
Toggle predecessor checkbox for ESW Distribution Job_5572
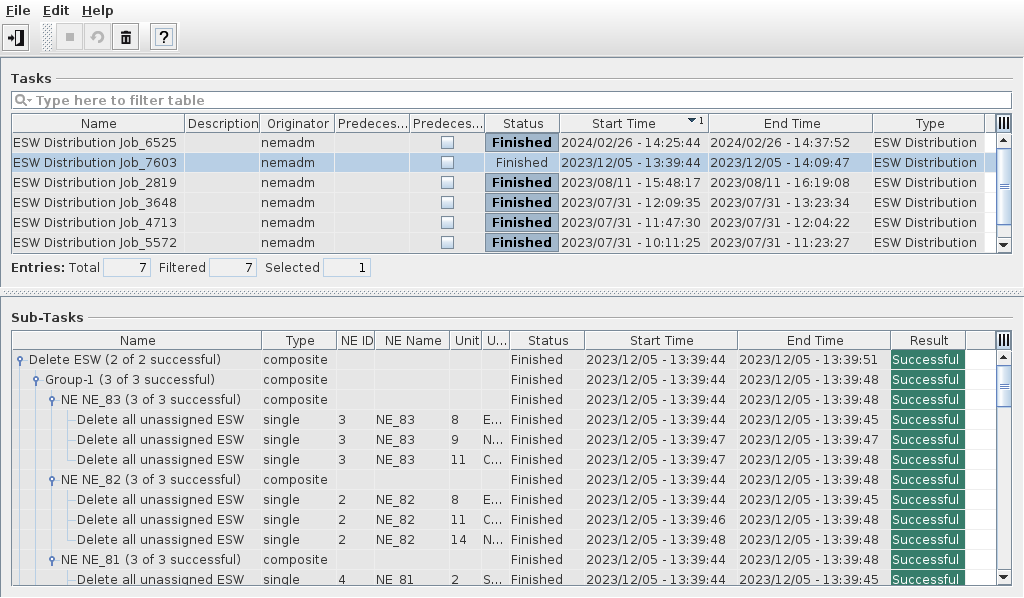tap(447, 243)
